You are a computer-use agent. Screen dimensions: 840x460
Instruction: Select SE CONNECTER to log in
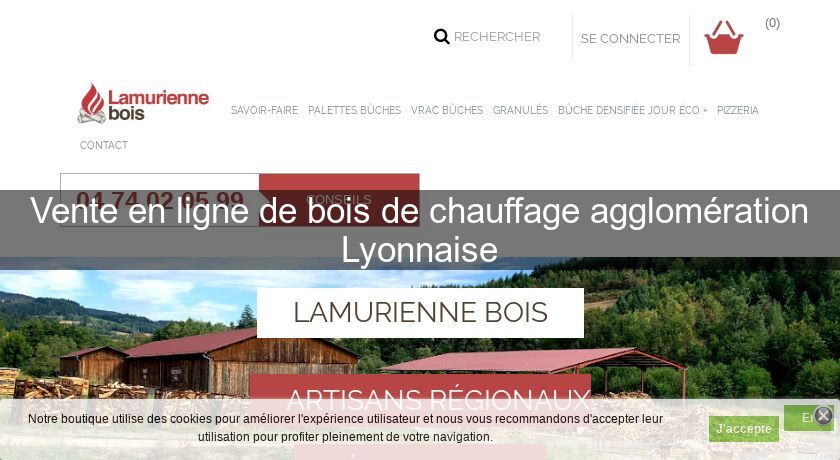(x=630, y=39)
